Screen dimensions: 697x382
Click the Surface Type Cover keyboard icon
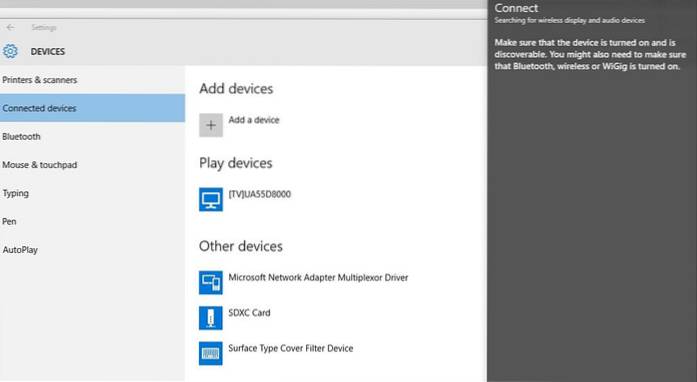[211, 353]
